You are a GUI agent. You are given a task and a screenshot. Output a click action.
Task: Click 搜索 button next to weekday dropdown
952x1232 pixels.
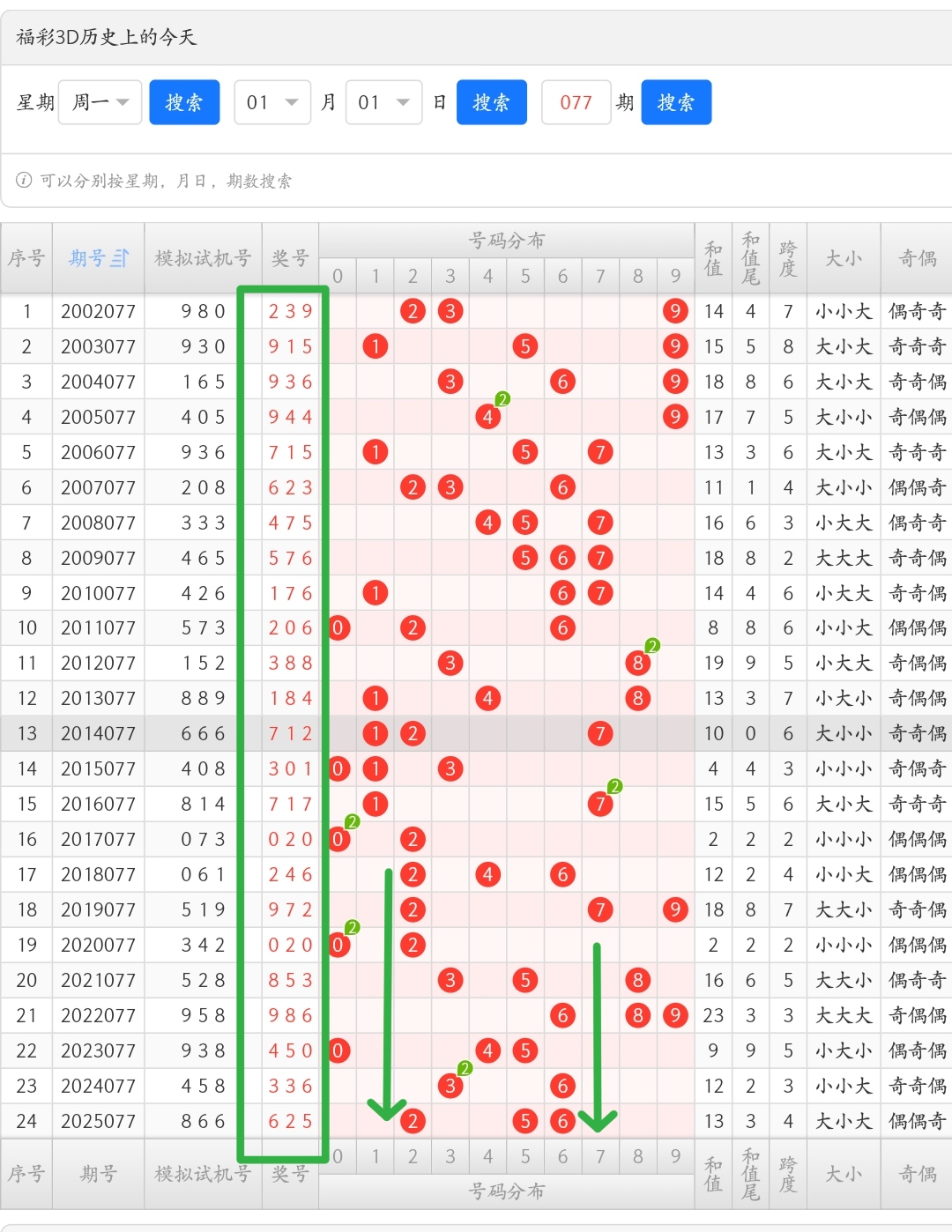coord(184,102)
